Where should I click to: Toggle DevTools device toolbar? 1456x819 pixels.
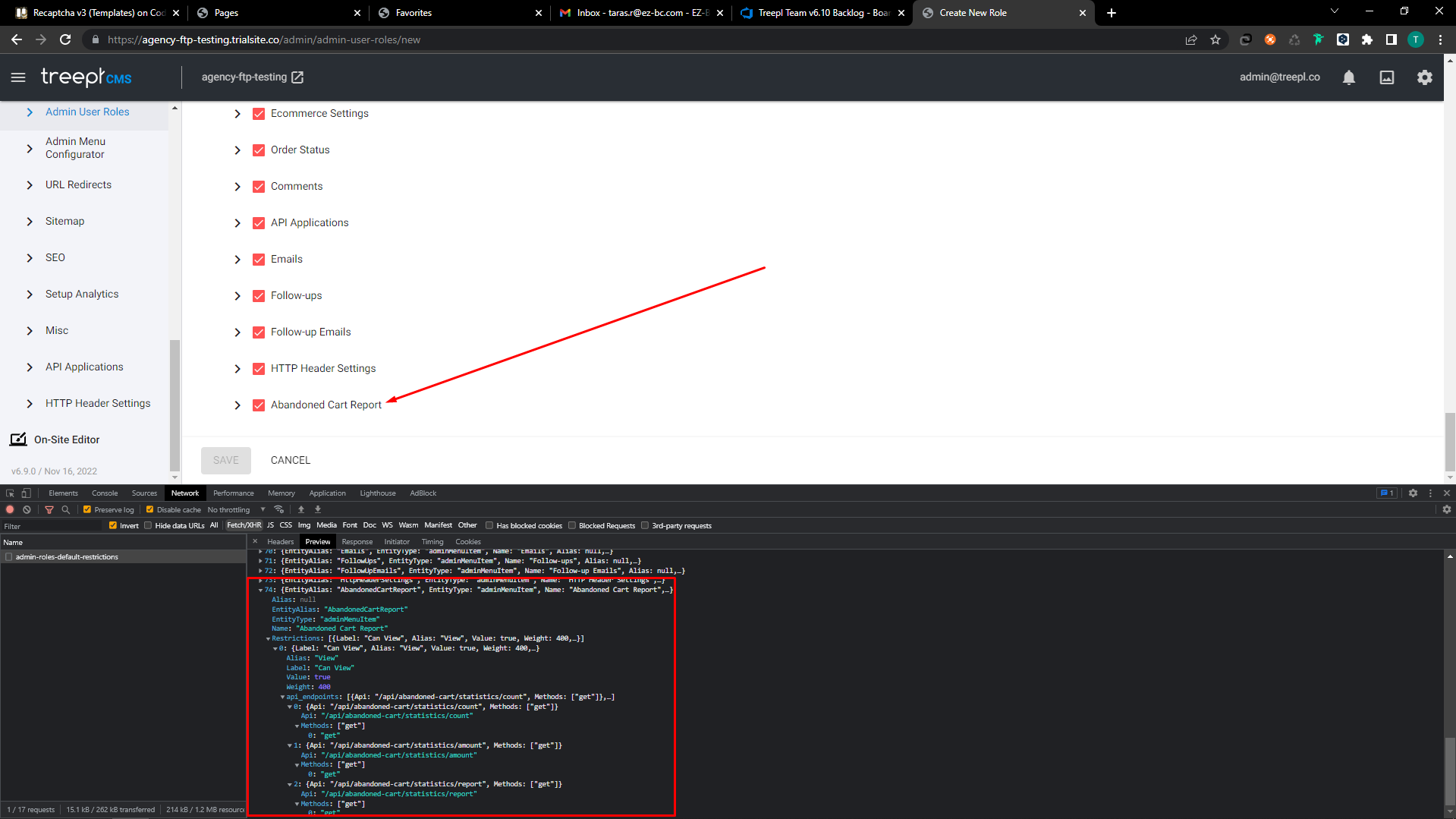[27, 493]
